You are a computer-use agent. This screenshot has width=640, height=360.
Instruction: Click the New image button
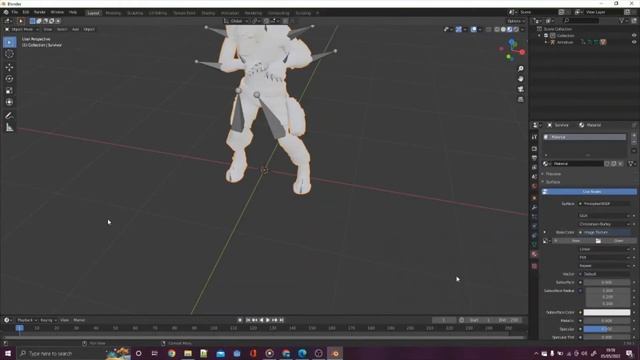pos(574,241)
